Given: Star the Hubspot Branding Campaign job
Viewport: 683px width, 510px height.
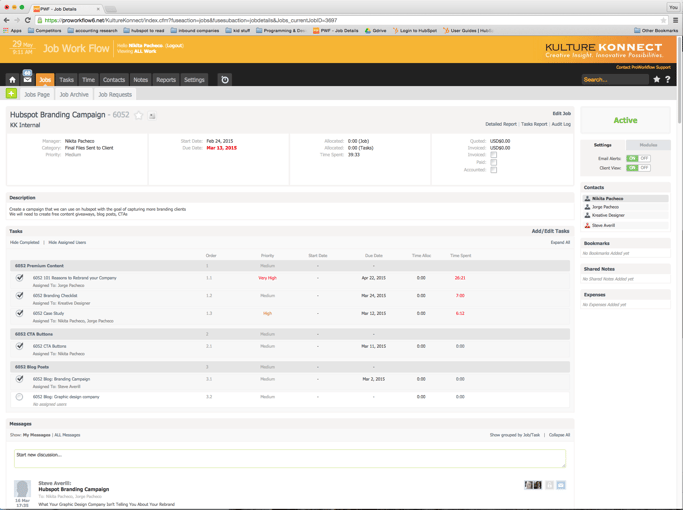Looking at the screenshot, I should pos(139,115).
